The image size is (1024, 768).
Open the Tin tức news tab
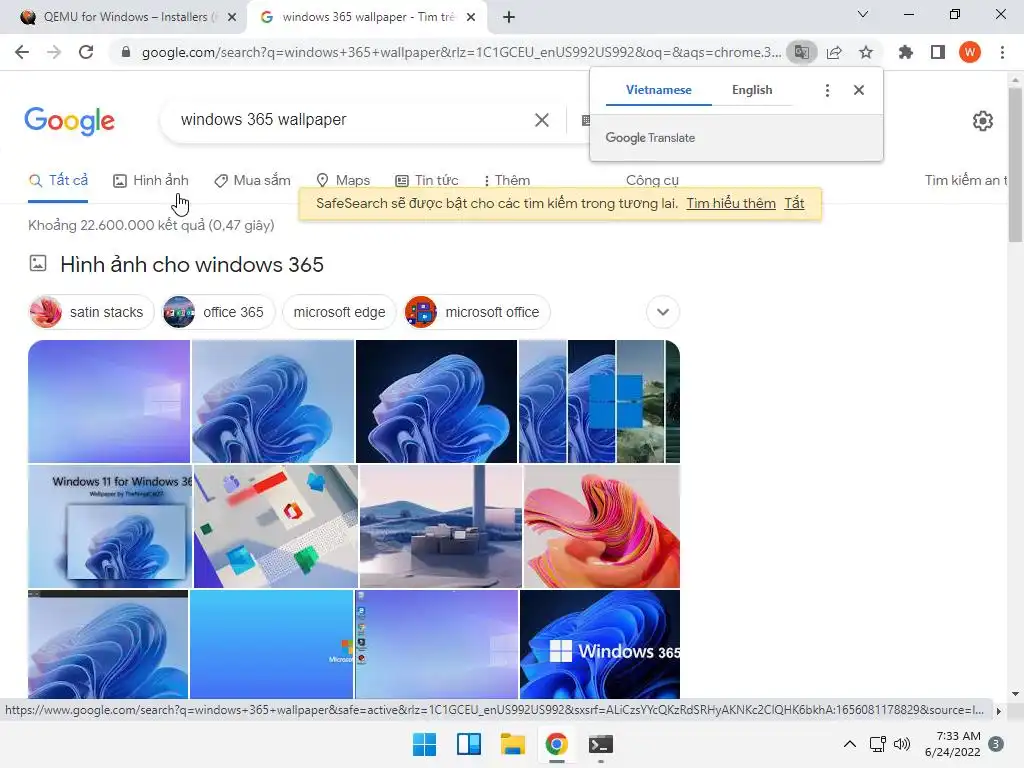427,180
